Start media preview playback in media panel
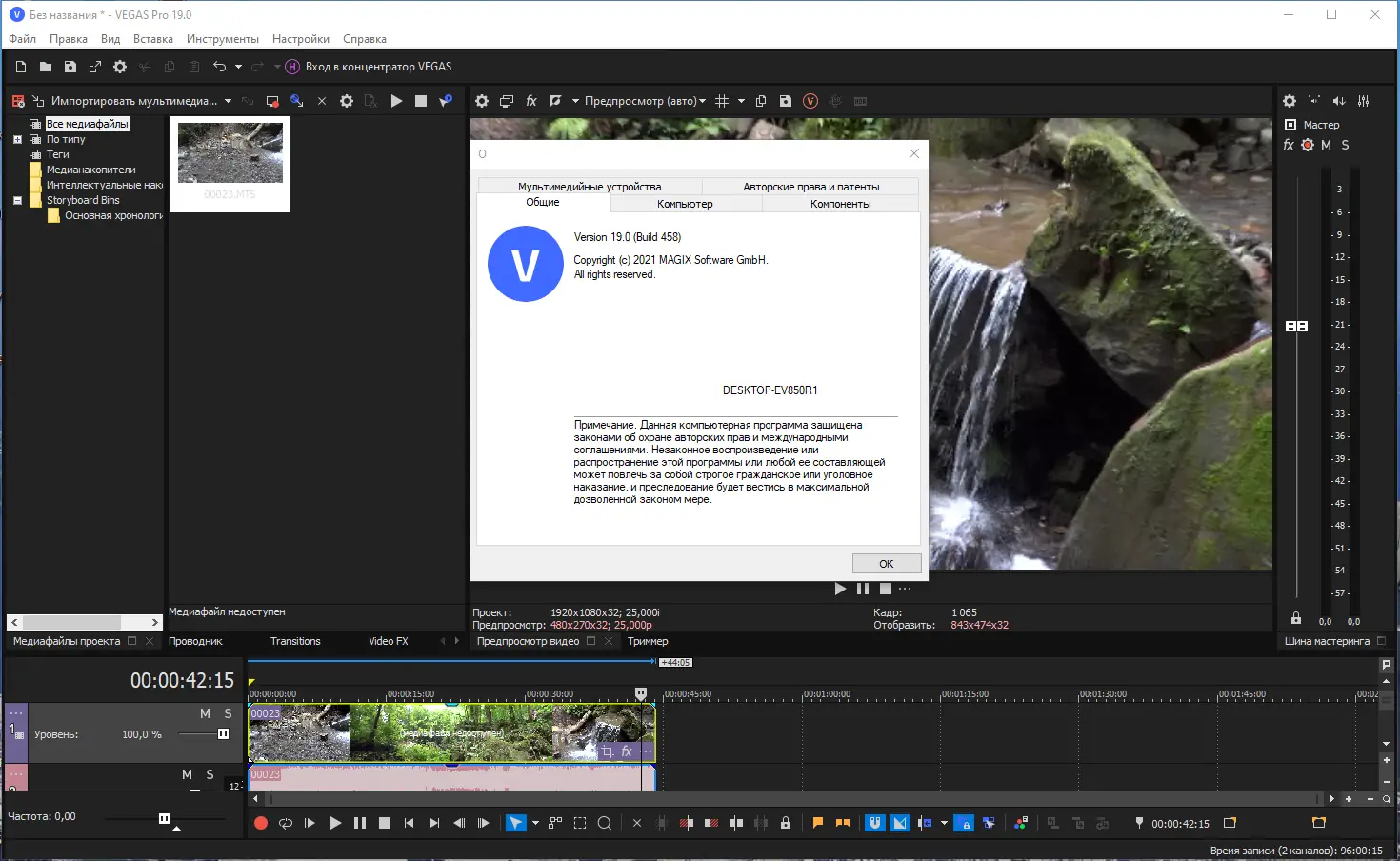The width and height of the screenshot is (1400, 861). pyautogui.click(x=396, y=101)
